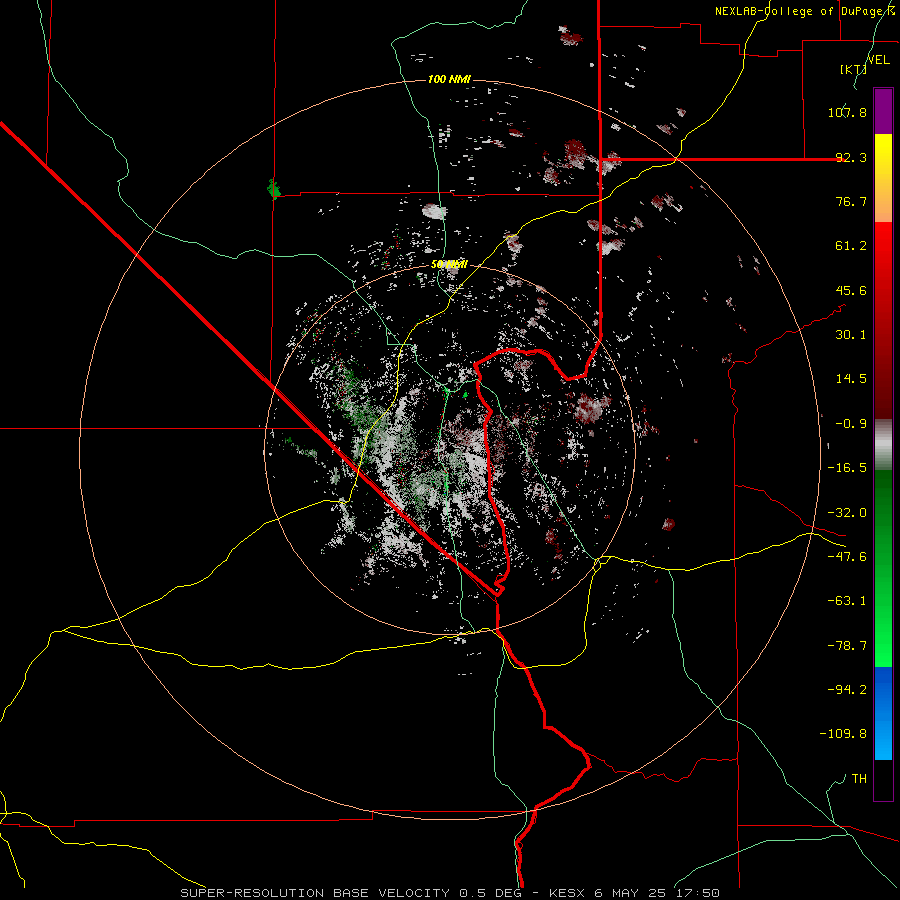Click the blue segment of the velocity color bar
The image size is (900, 900).
[883, 713]
